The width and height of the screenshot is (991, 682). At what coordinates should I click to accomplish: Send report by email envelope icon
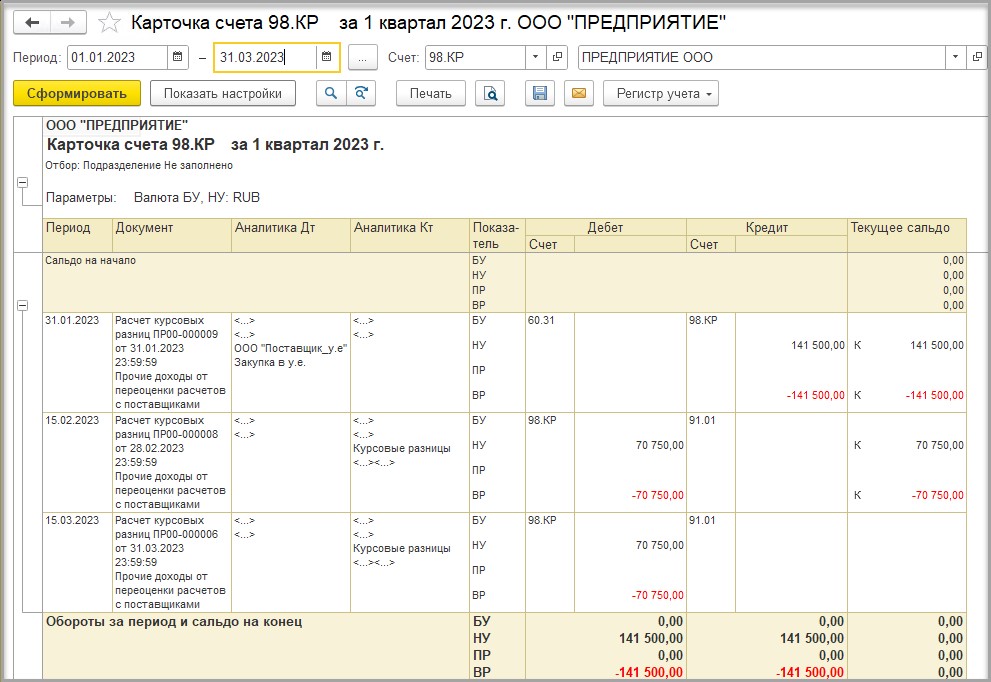tap(577, 94)
